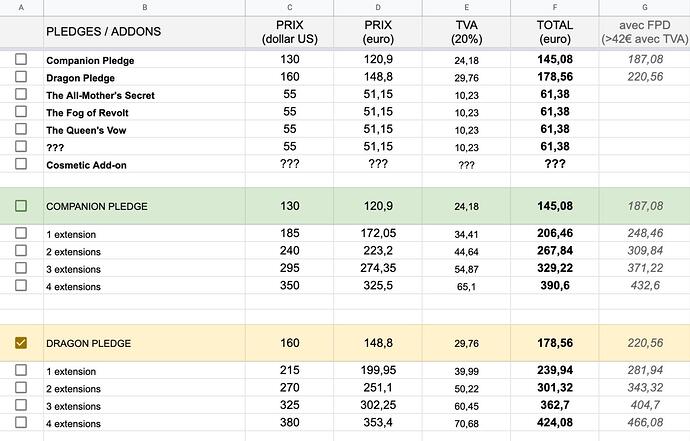Check the green COMPANION PLEDGE section checkbox
The width and height of the screenshot is (690, 441).
pos(21,206)
